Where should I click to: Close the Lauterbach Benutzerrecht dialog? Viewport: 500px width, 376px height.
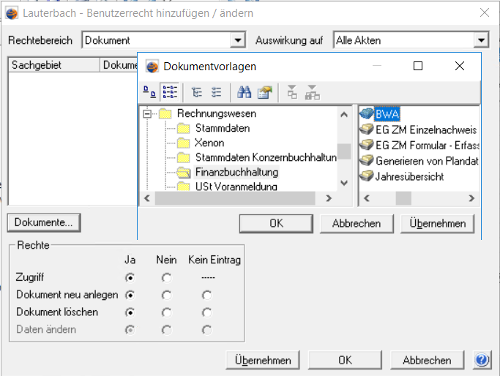[484, 13]
